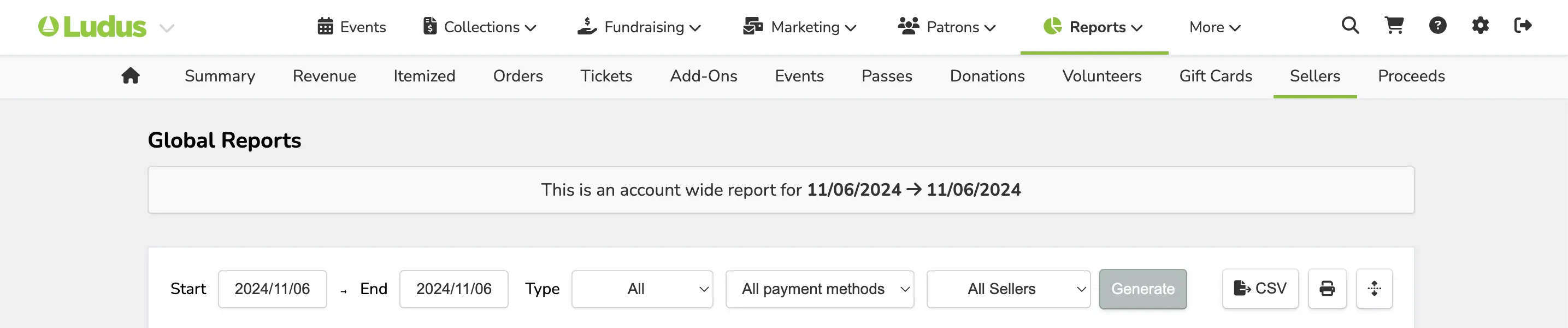
Task: Open the Marketing dropdown menu
Action: click(799, 27)
